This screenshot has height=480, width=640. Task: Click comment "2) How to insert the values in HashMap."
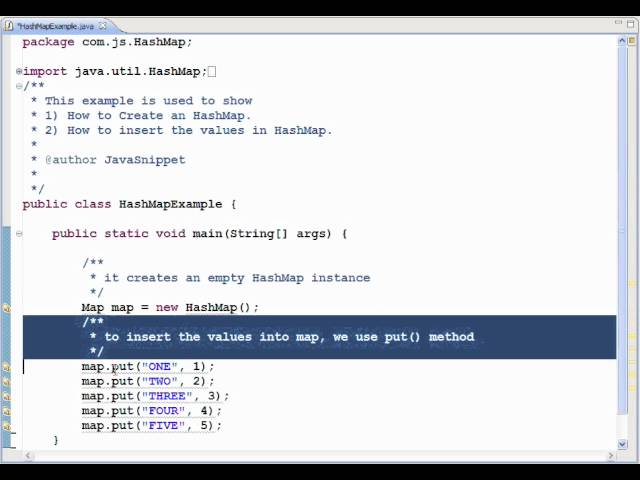click(x=189, y=130)
